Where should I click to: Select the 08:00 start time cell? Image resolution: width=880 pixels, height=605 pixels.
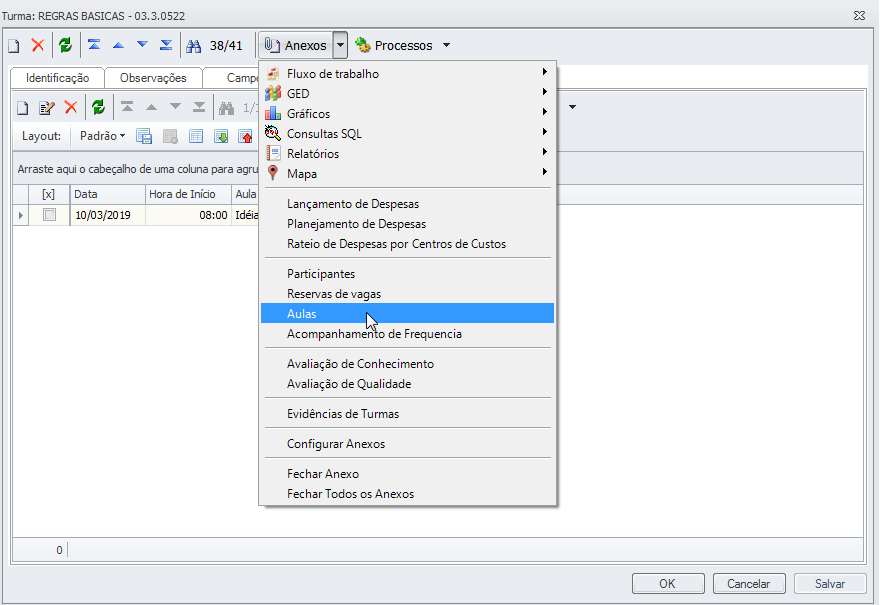tap(189, 215)
